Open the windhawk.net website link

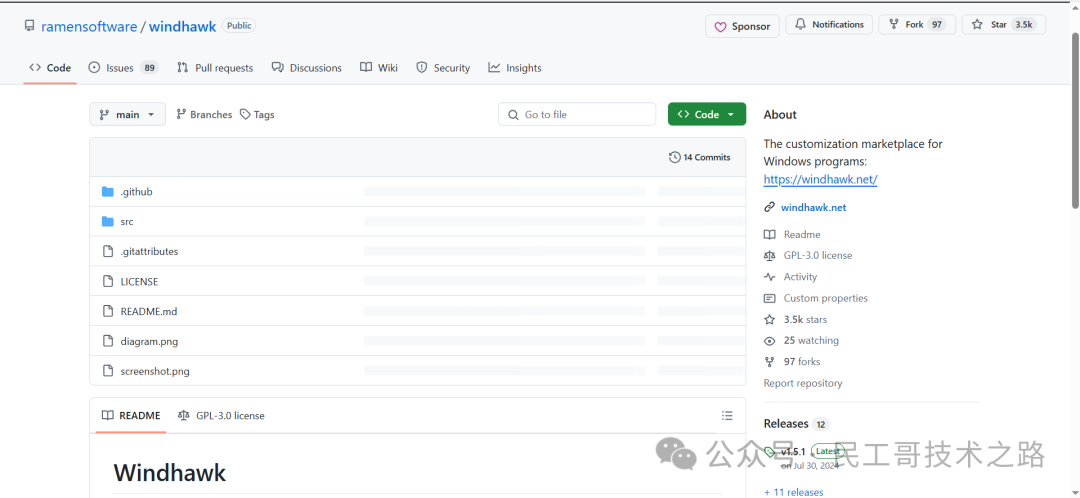point(813,207)
